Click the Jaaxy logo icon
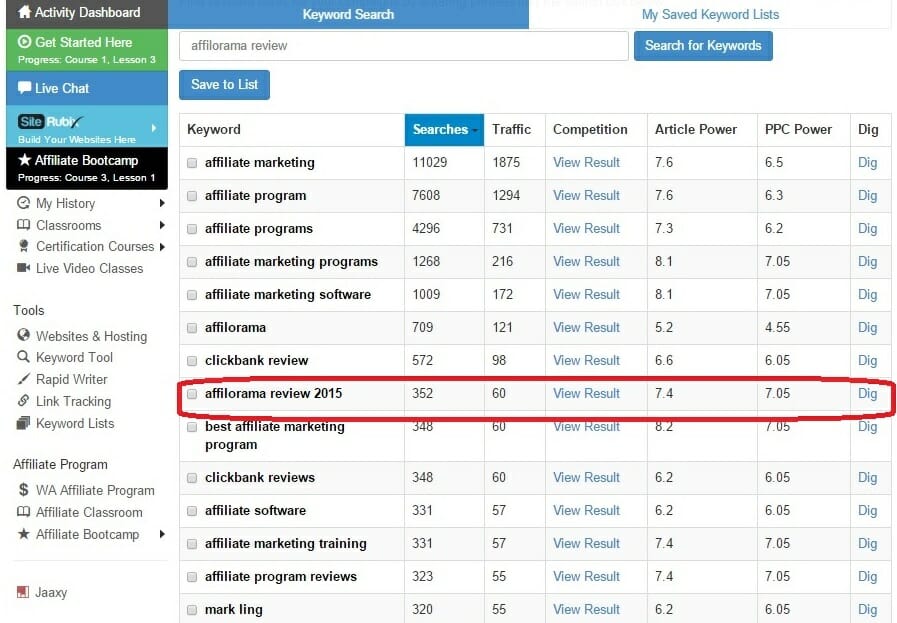 (x=23, y=592)
